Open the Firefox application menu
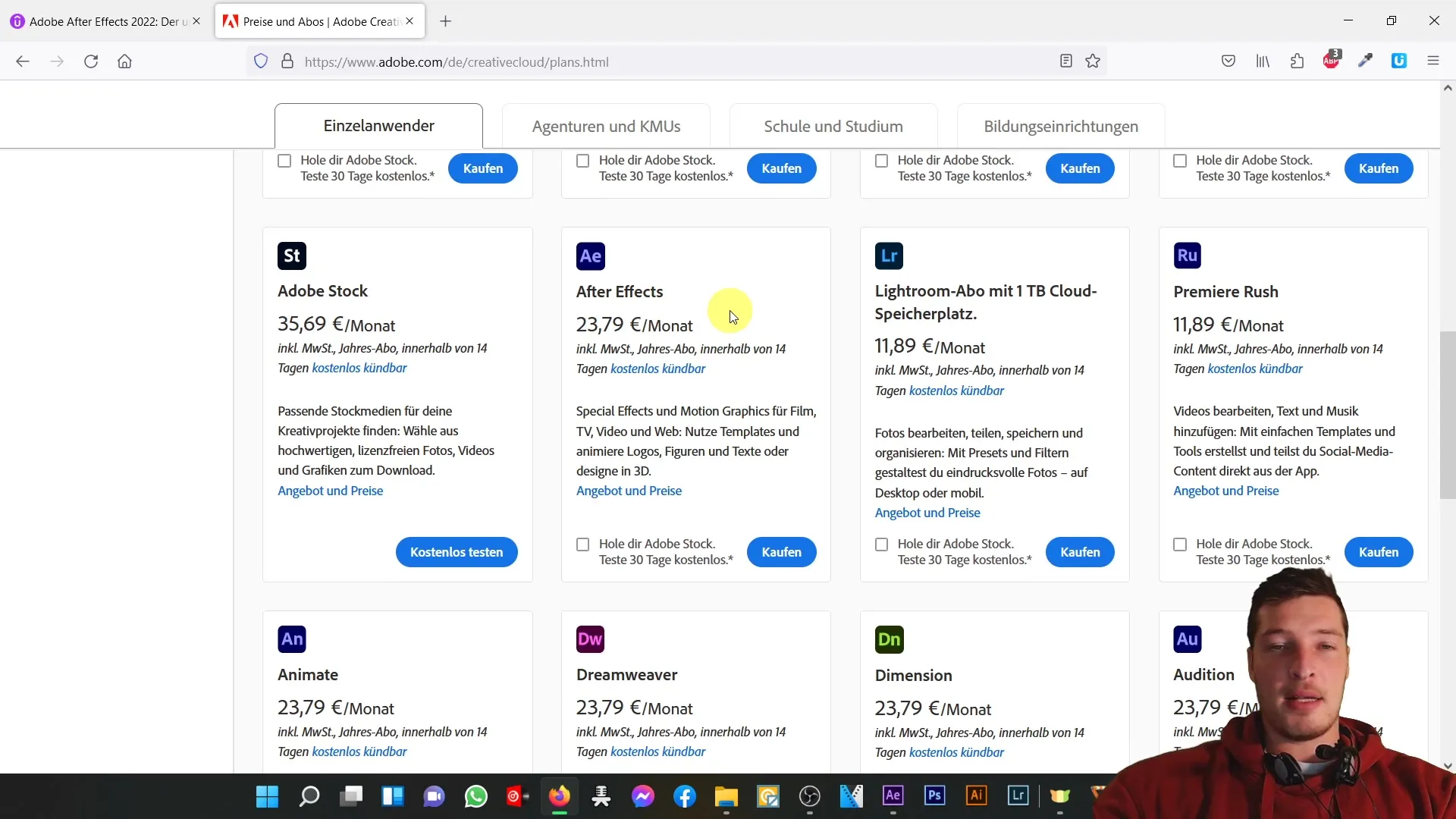This screenshot has width=1456, height=819. click(x=1433, y=61)
